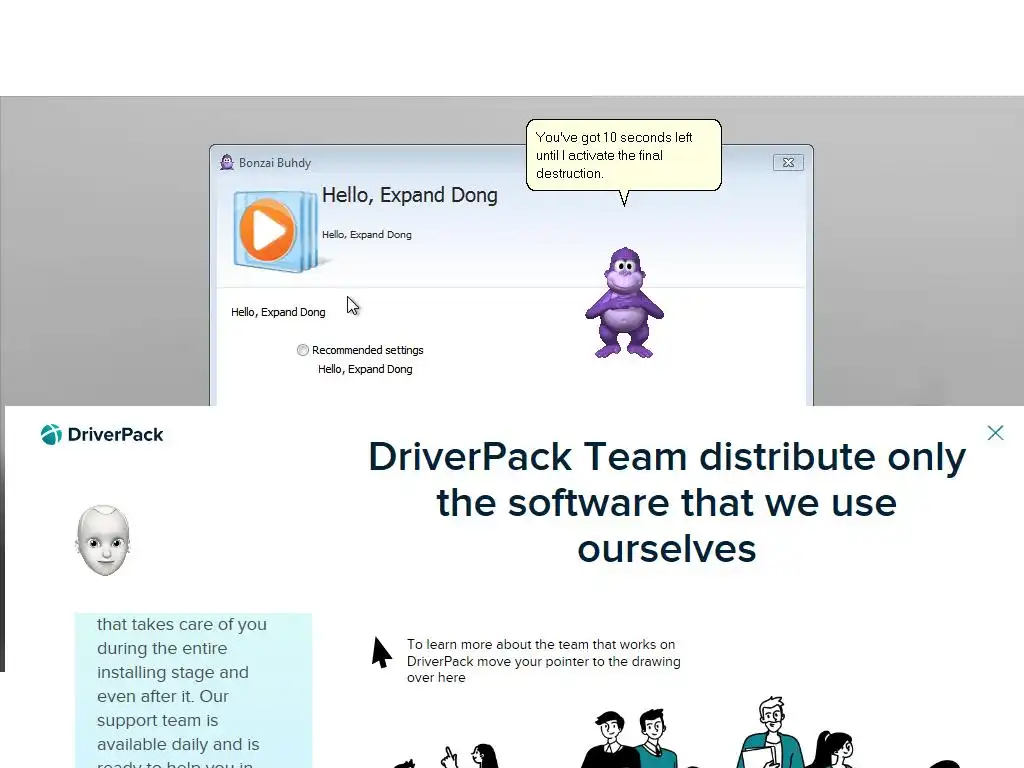Click the large black pointer arrow icon

click(x=381, y=652)
